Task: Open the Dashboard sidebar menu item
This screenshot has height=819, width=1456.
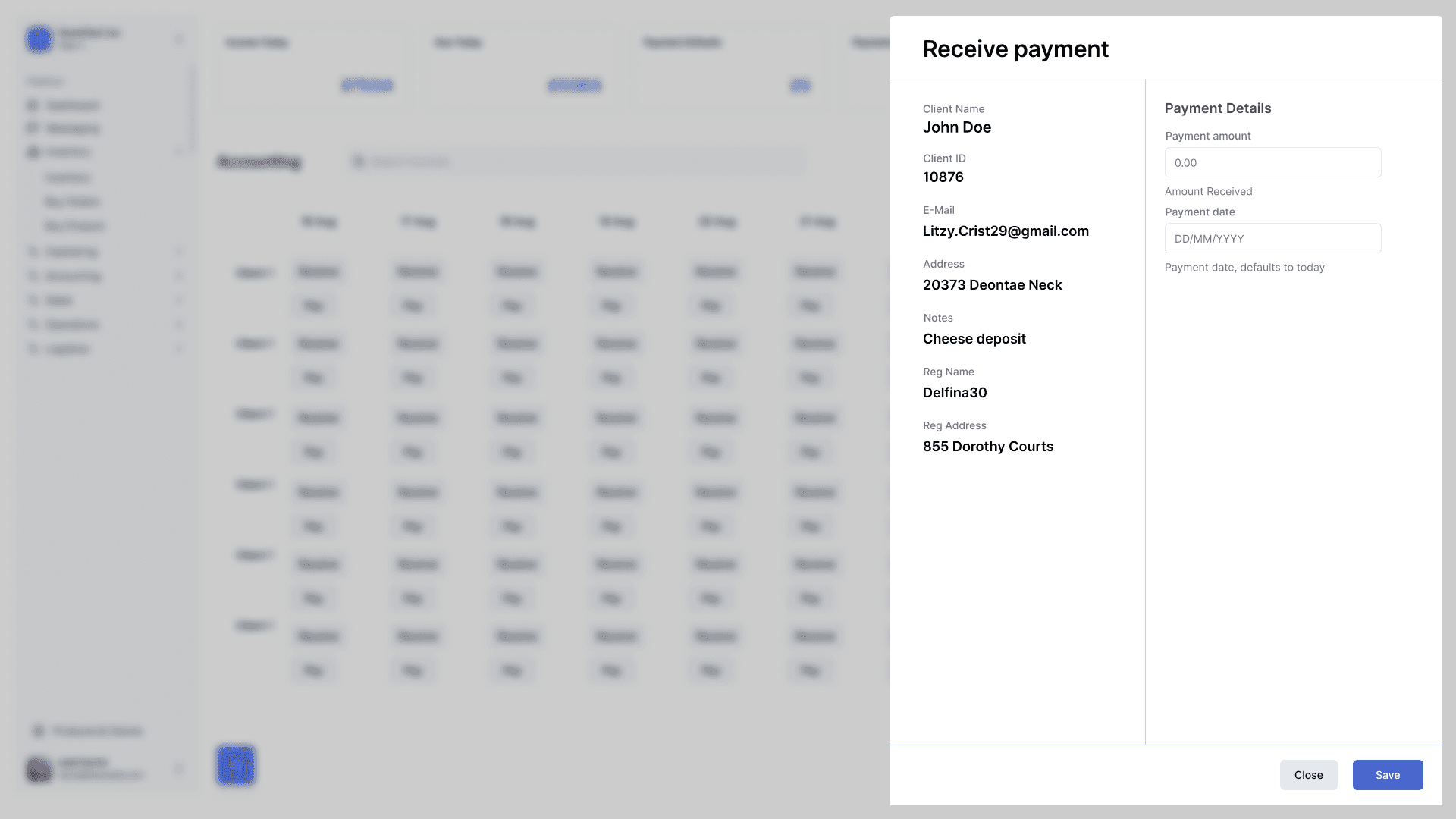Action: 73,105
